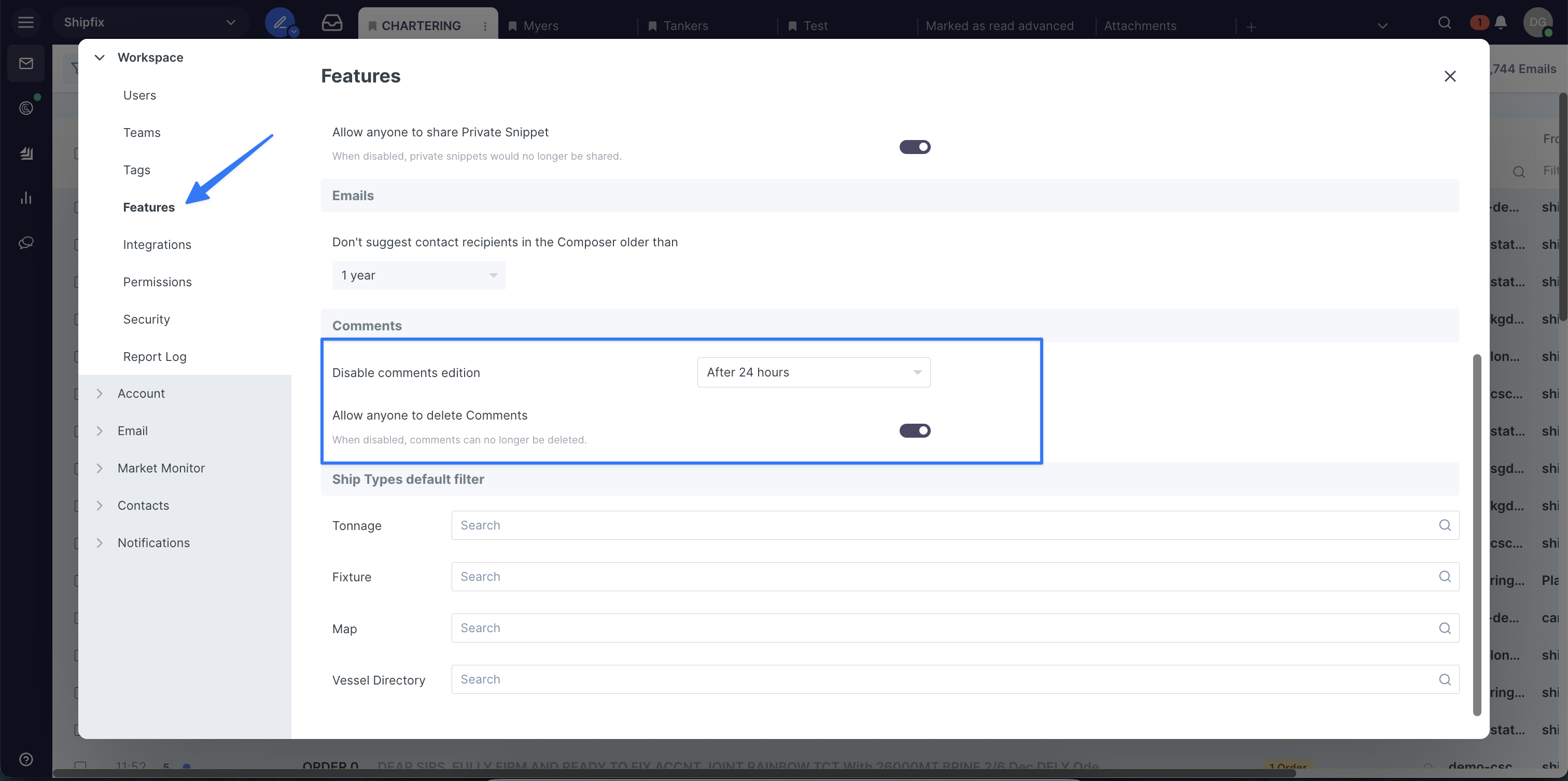The width and height of the screenshot is (1568, 781).
Task: Expand the Market Monitor settings section
Action: coord(161,468)
